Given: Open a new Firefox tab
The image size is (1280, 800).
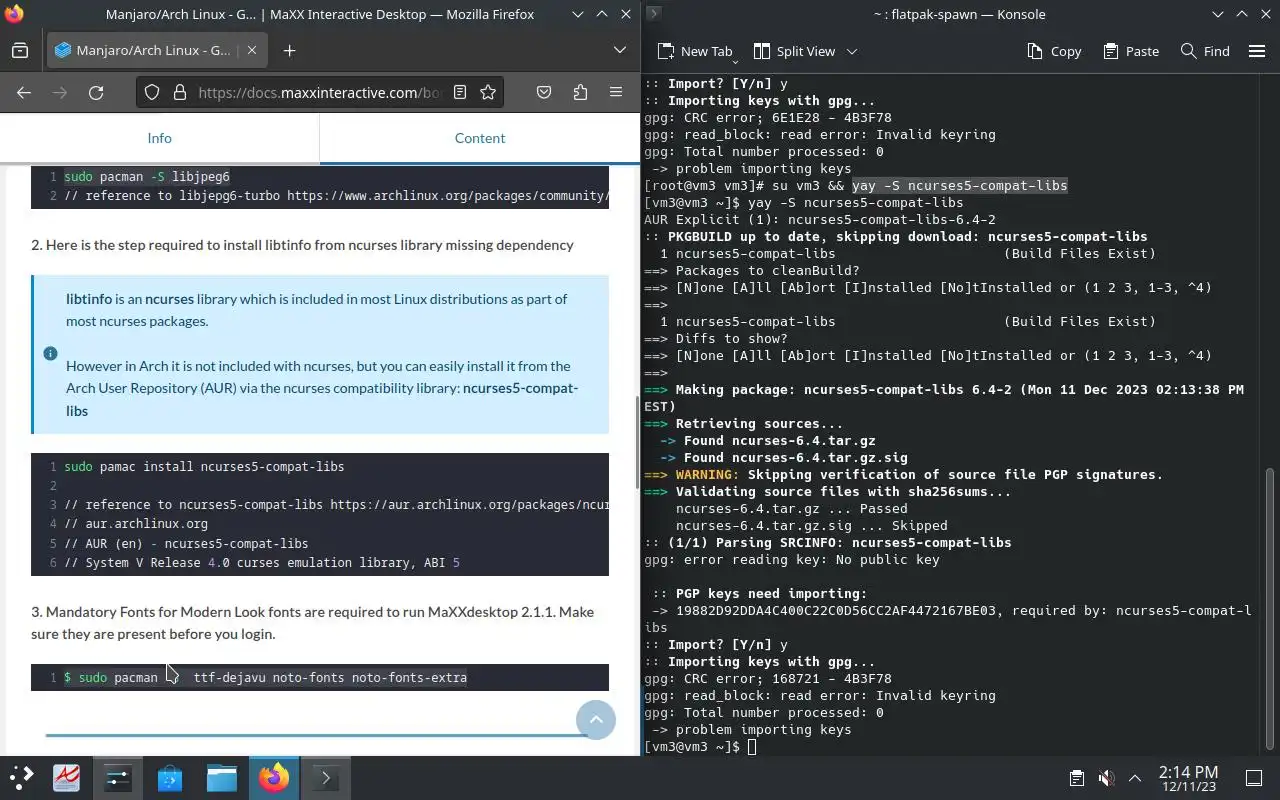Looking at the screenshot, I should point(289,50).
